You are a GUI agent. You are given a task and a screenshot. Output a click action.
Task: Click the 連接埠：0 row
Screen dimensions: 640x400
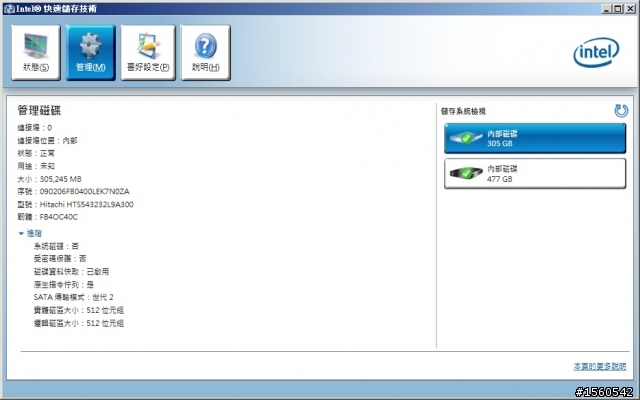[x=34, y=128]
